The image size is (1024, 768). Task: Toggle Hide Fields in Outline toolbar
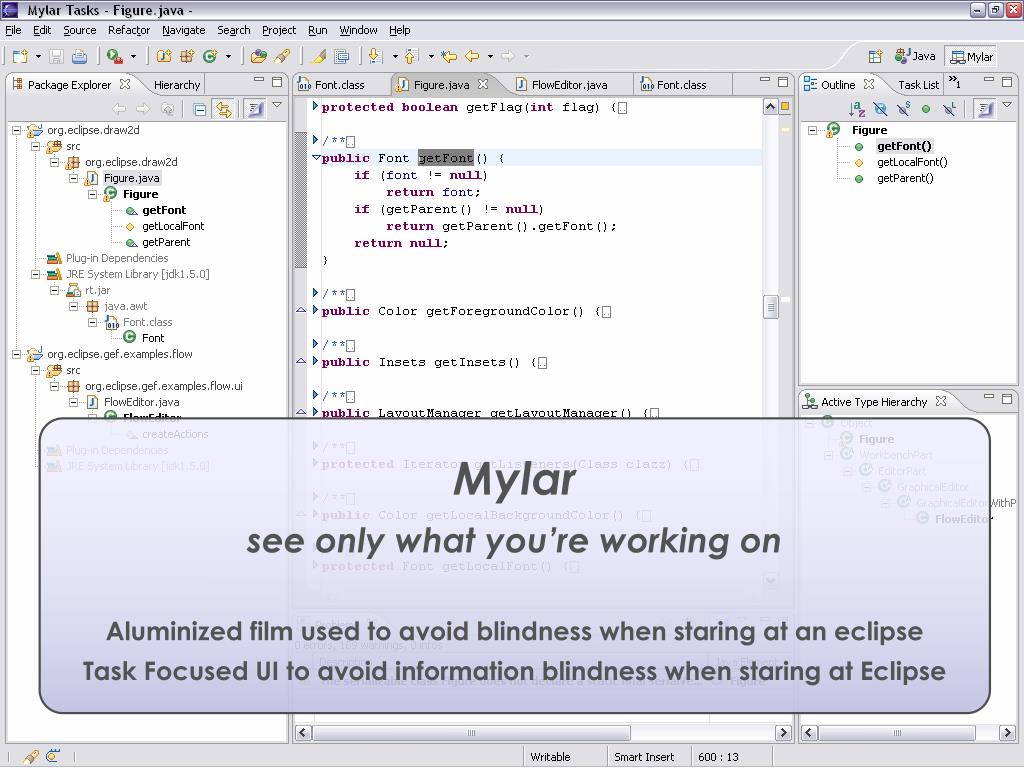tap(880, 109)
